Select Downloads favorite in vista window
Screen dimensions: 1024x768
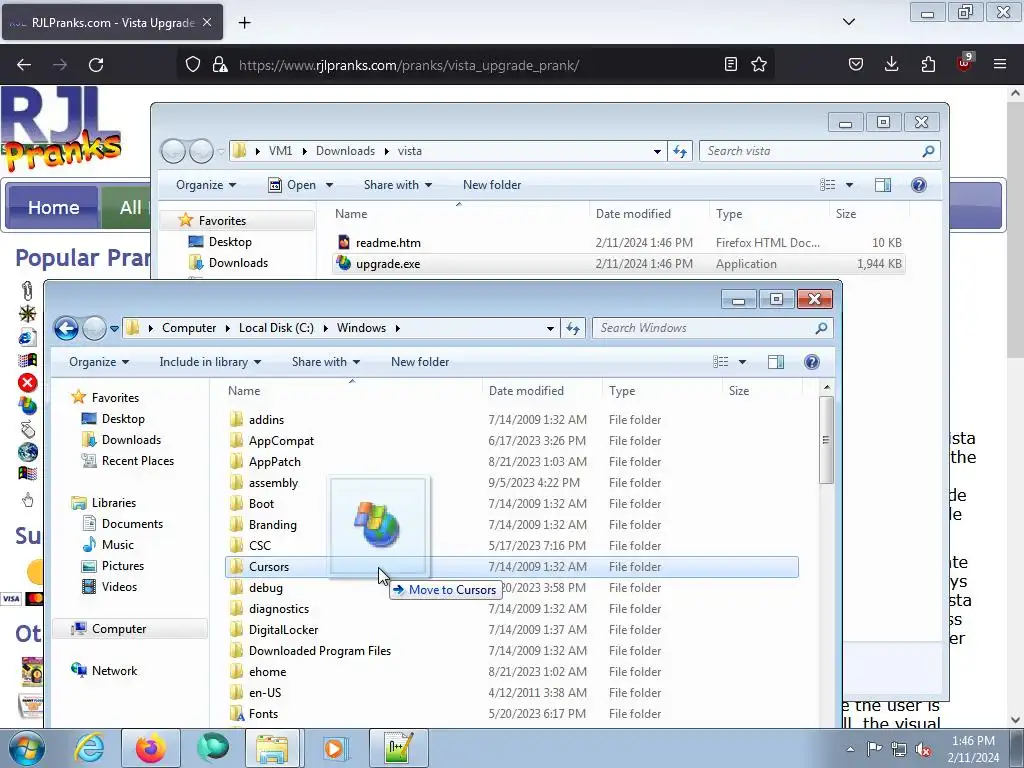pos(238,263)
